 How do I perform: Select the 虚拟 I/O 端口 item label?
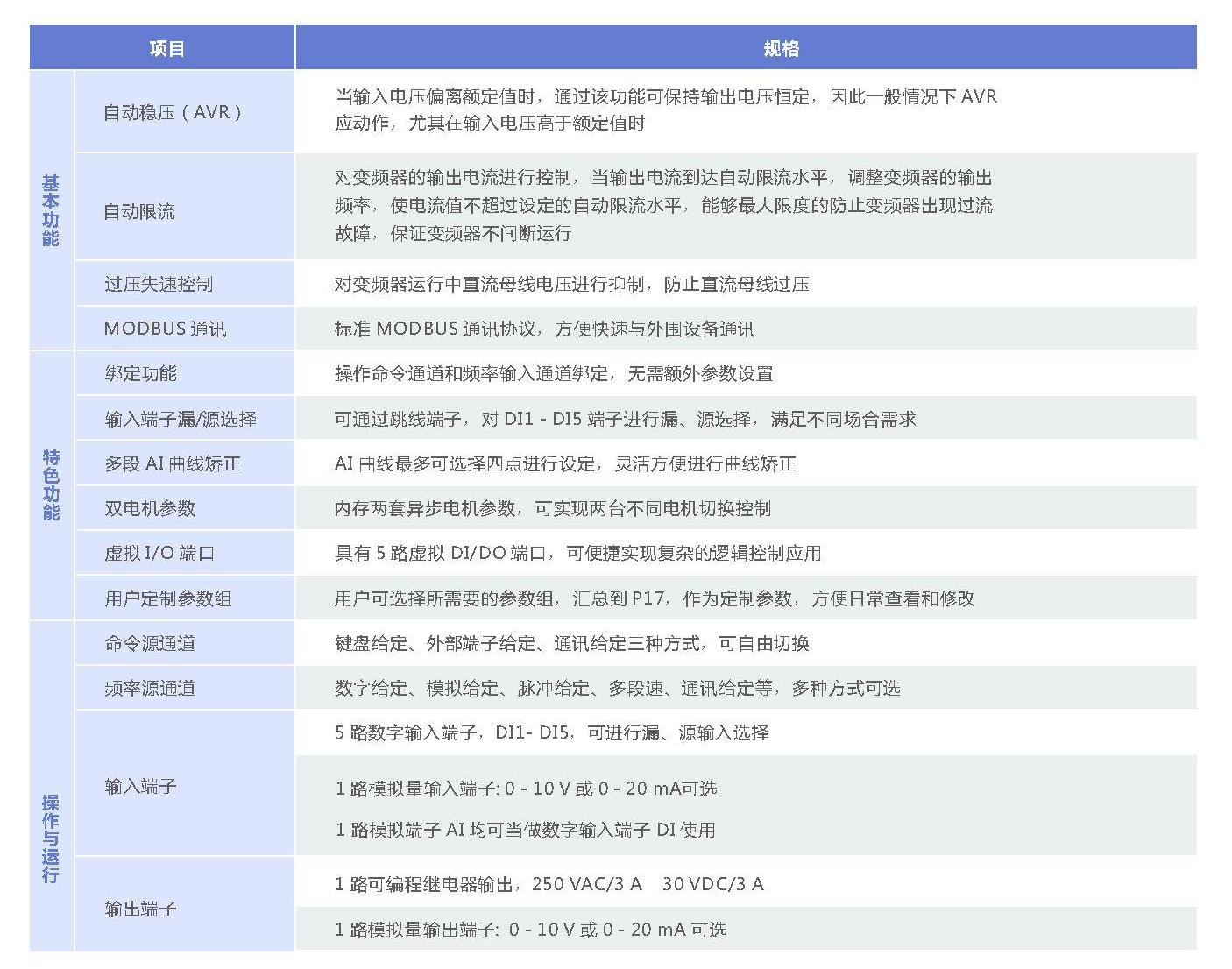(x=159, y=553)
